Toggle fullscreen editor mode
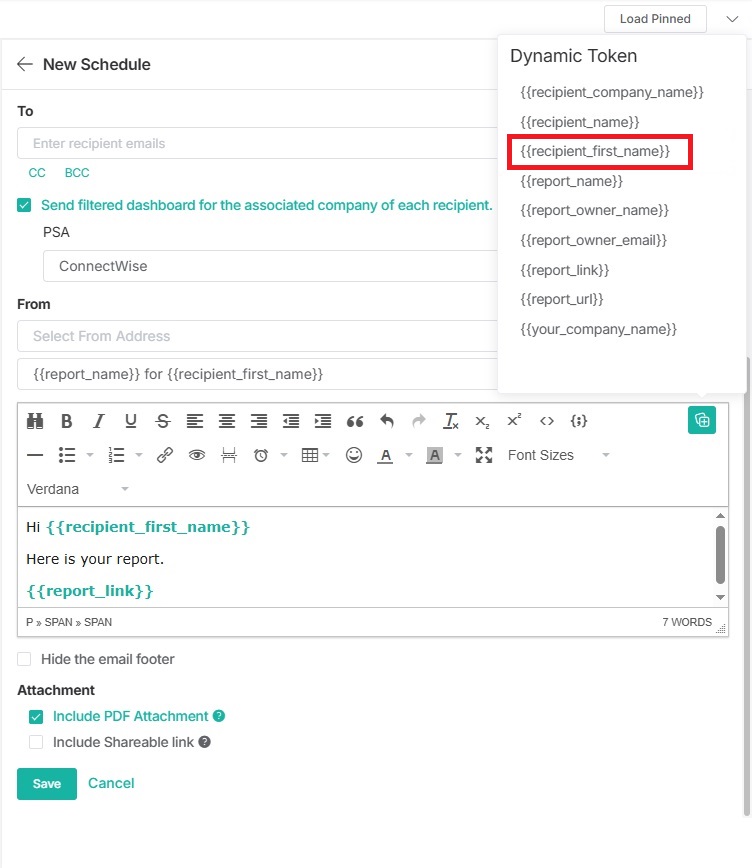The image size is (752, 868). pos(484,455)
